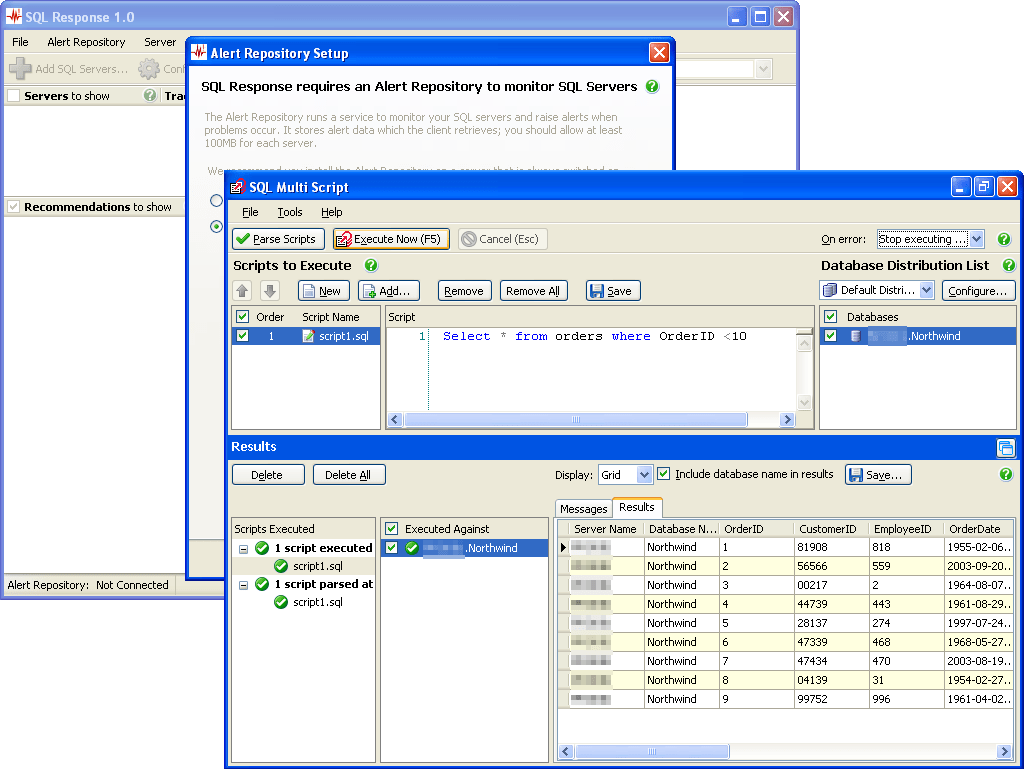Viewport: 1024px width, 769px height.
Task: Click help icon in Results toolbar
Action: pyautogui.click(x=1006, y=475)
